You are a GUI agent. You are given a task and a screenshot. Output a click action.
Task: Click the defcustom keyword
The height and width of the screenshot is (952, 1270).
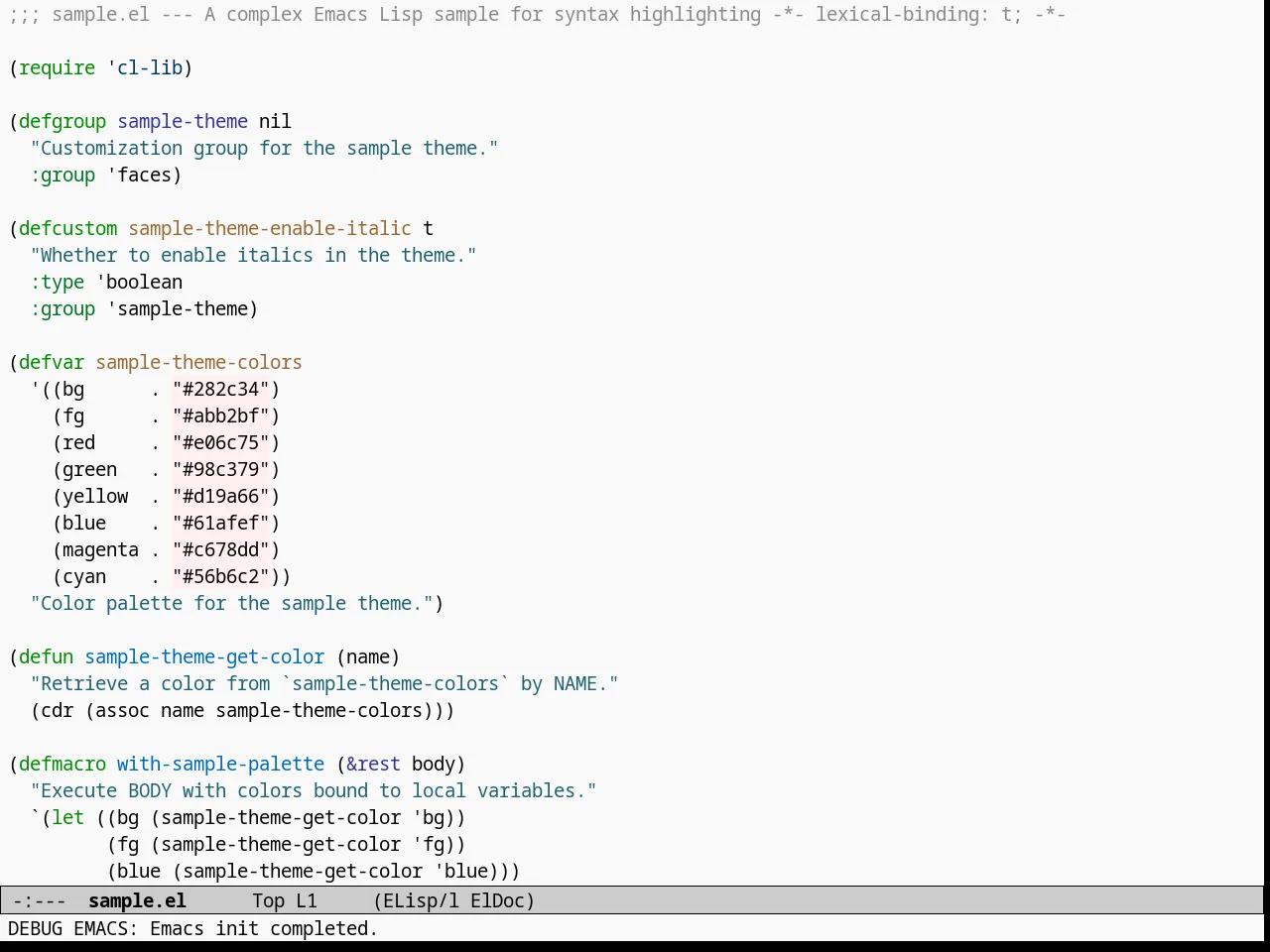(68, 228)
